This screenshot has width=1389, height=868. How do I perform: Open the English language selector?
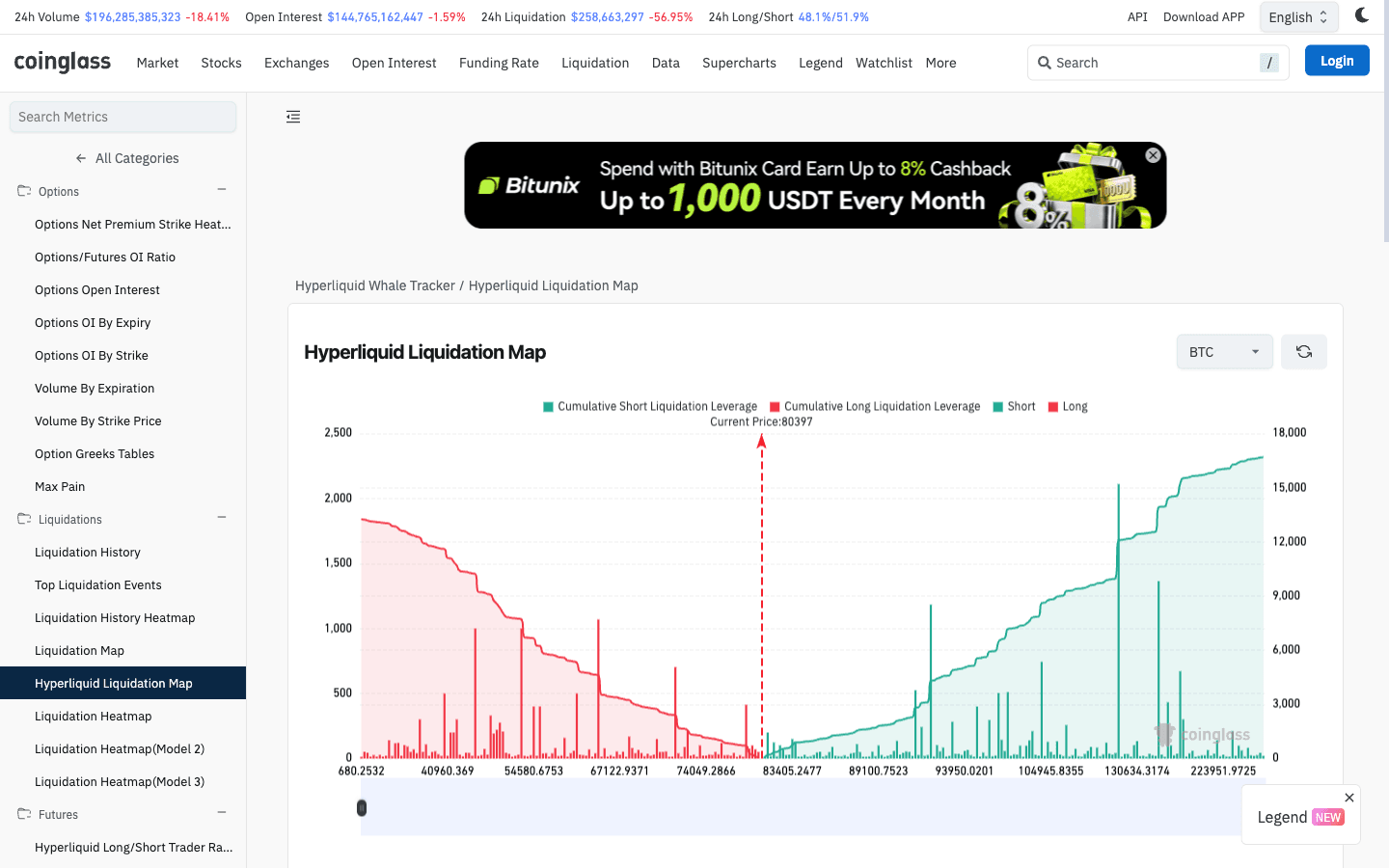[x=1298, y=17]
